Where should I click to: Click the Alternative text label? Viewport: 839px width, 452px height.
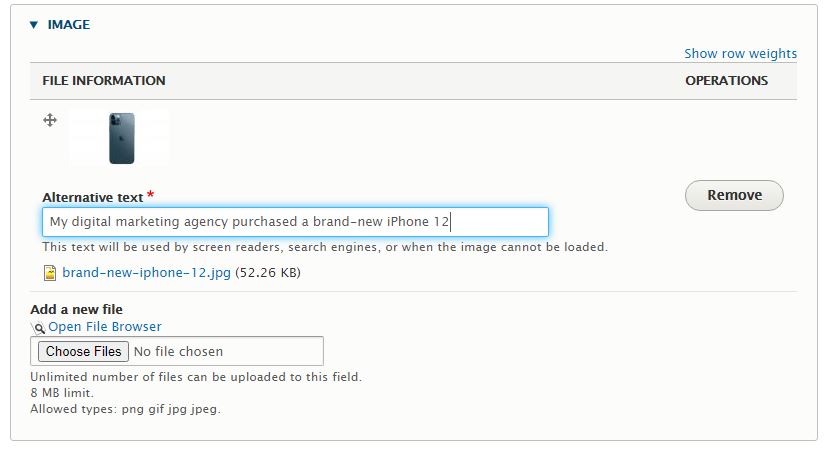[x=93, y=197]
